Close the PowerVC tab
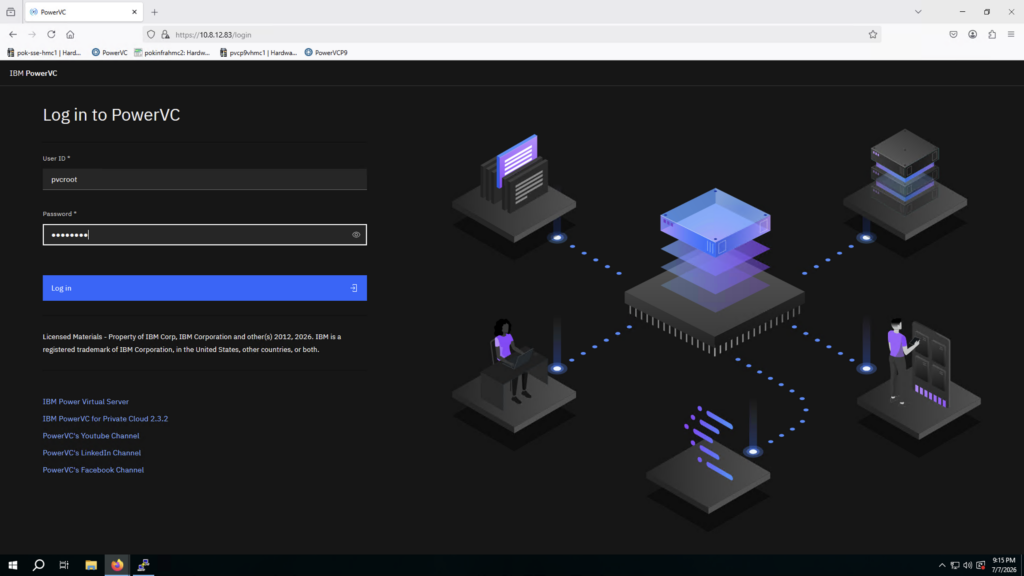Image resolution: width=1024 pixels, height=576 pixels. click(x=135, y=12)
